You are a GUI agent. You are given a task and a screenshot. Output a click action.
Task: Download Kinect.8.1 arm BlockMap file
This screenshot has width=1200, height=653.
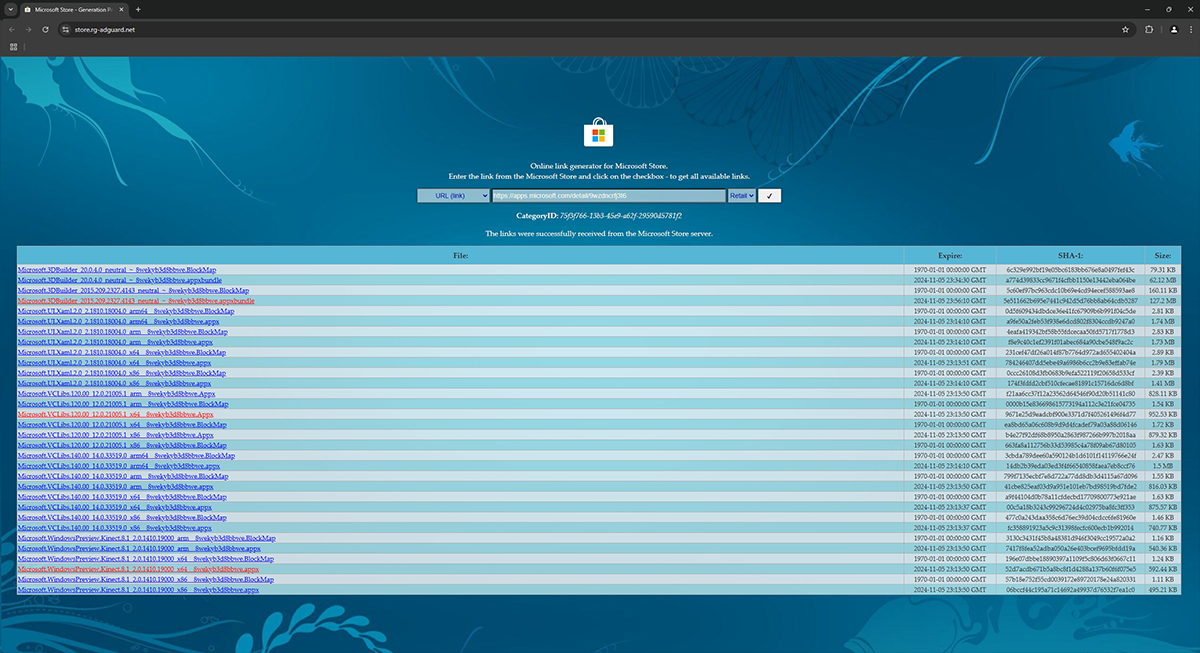click(147, 538)
